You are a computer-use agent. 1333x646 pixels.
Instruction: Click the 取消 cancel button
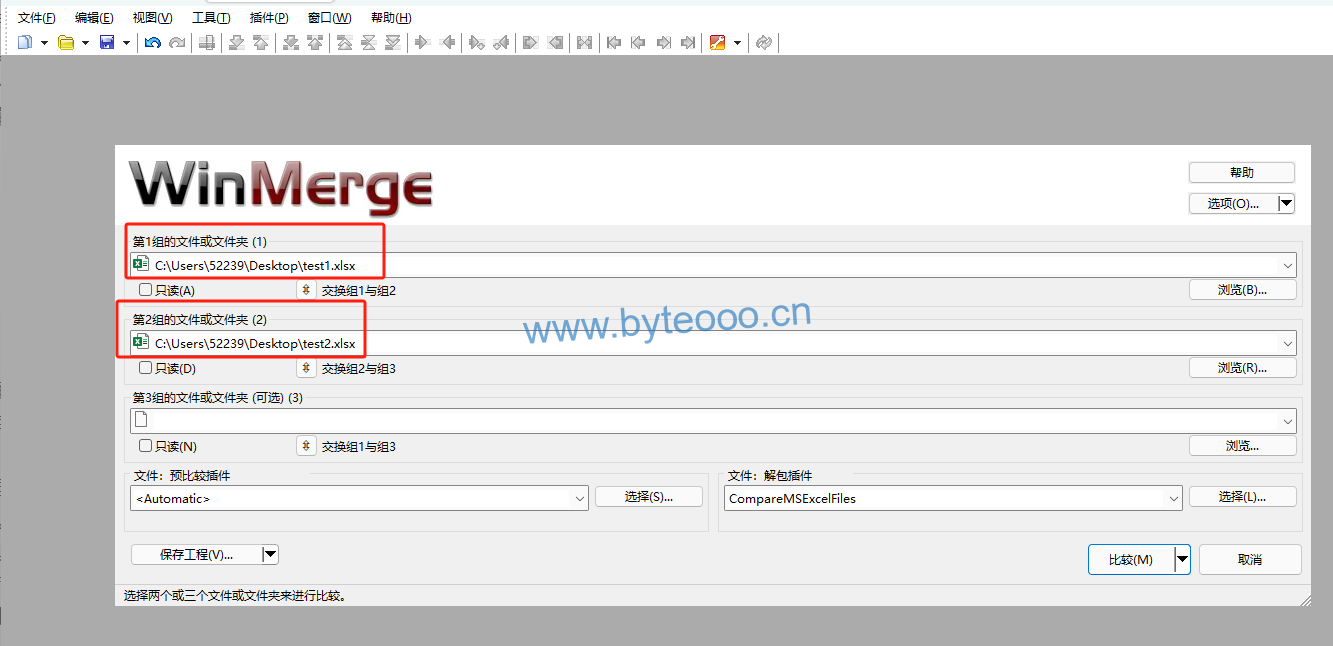(x=1250, y=560)
